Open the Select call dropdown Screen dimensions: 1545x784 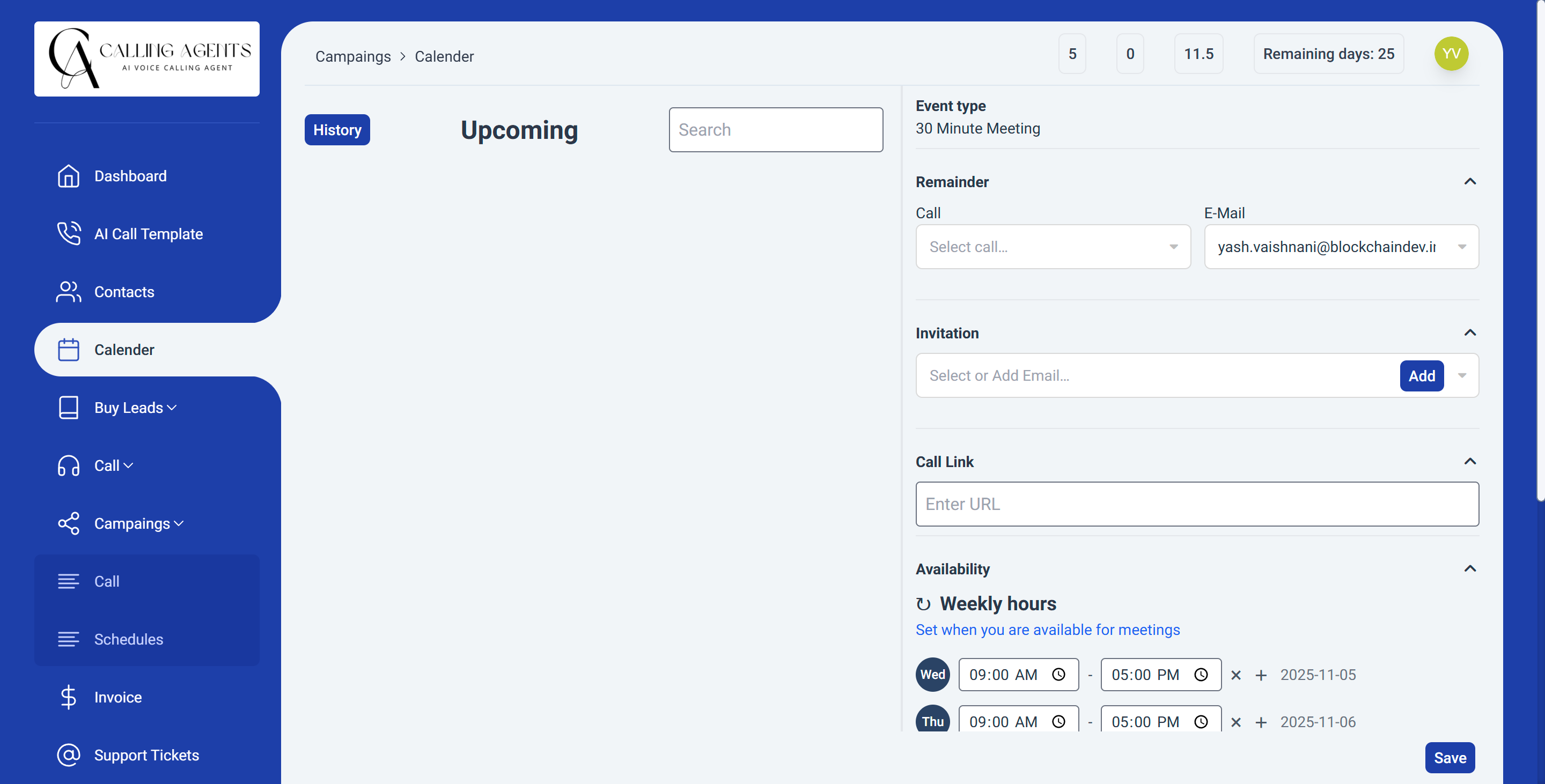(1053, 246)
